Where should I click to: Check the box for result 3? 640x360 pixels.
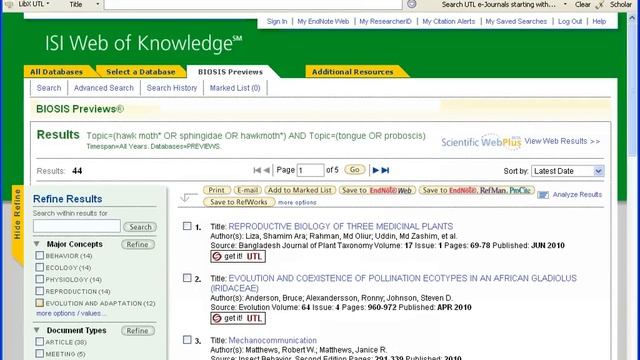point(187,340)
